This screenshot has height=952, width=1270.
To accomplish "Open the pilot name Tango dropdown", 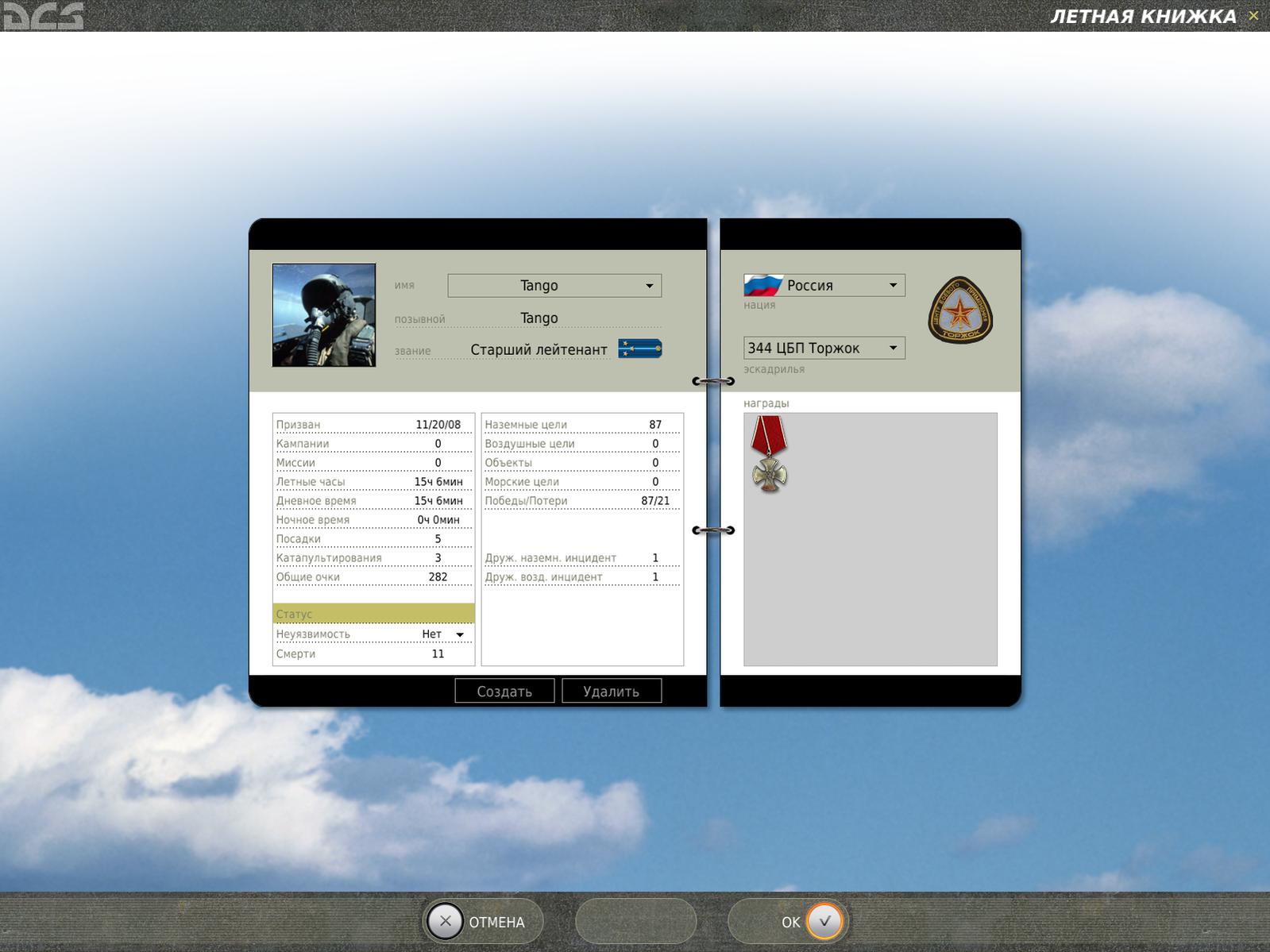I will tap(554, 285).
